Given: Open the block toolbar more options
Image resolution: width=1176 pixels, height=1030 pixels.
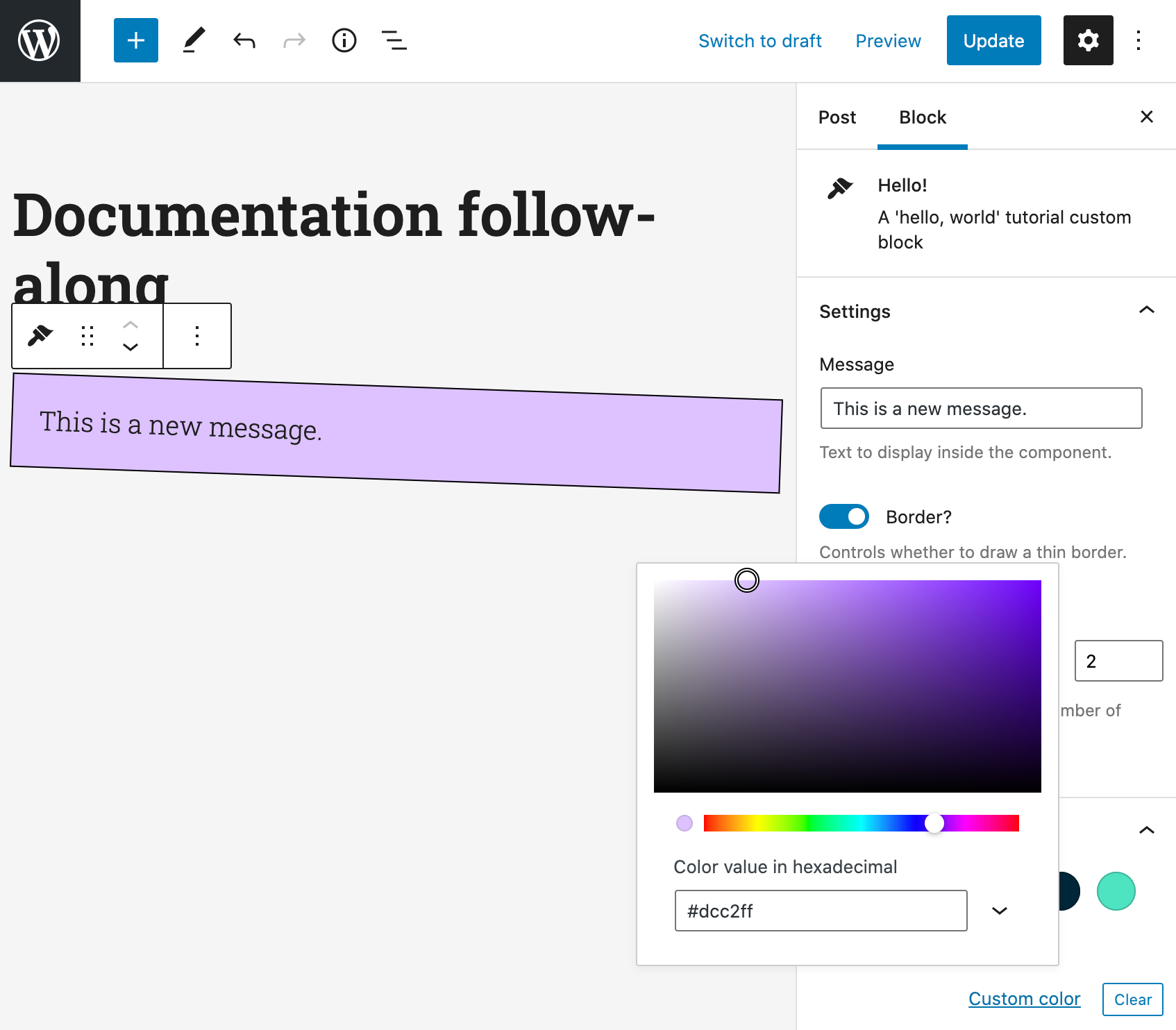Looking at the screenshot, I should (x=197, y=336).
